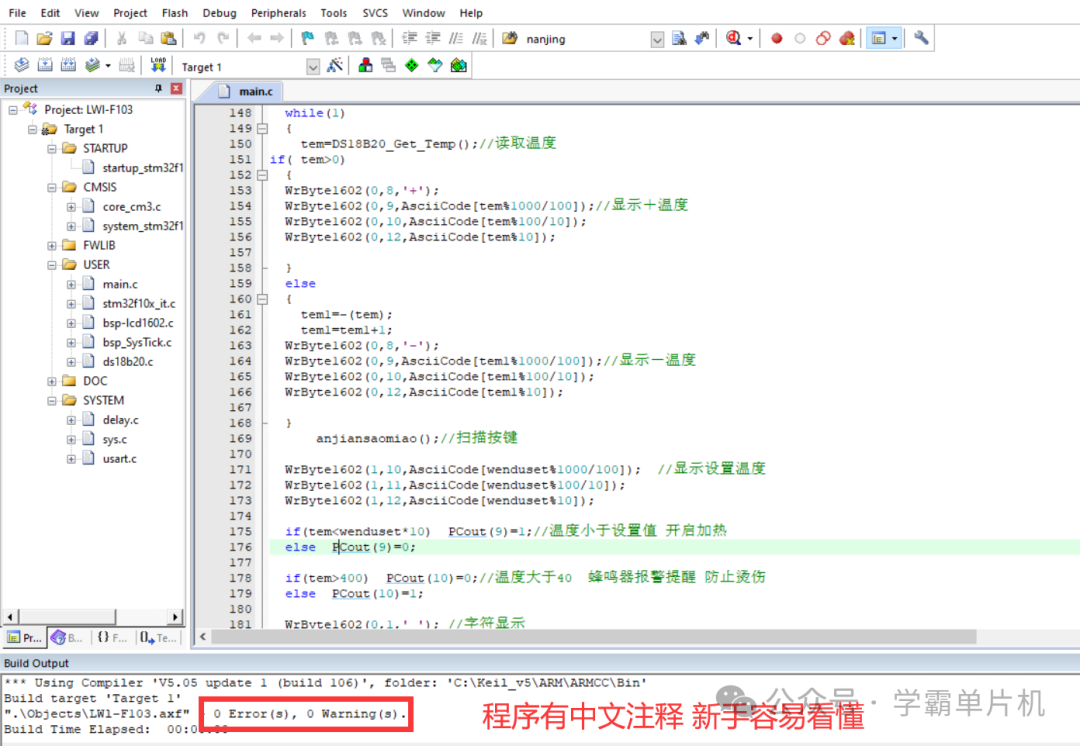Click project tree scrollbar right arrow
1080x746 pixels.
tap(176, 617)
